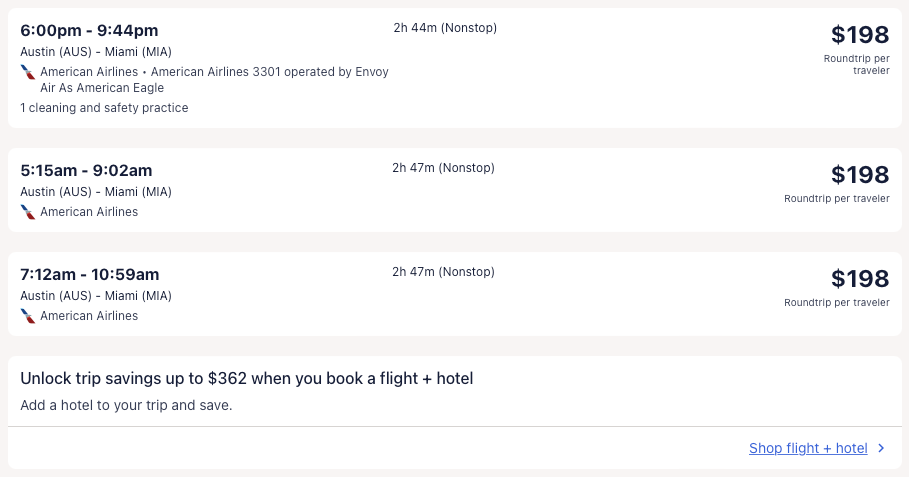The image size is (909, 477).
Task: Click the American Airlines logo on 5:15am flight
Action: coord(28,212)
